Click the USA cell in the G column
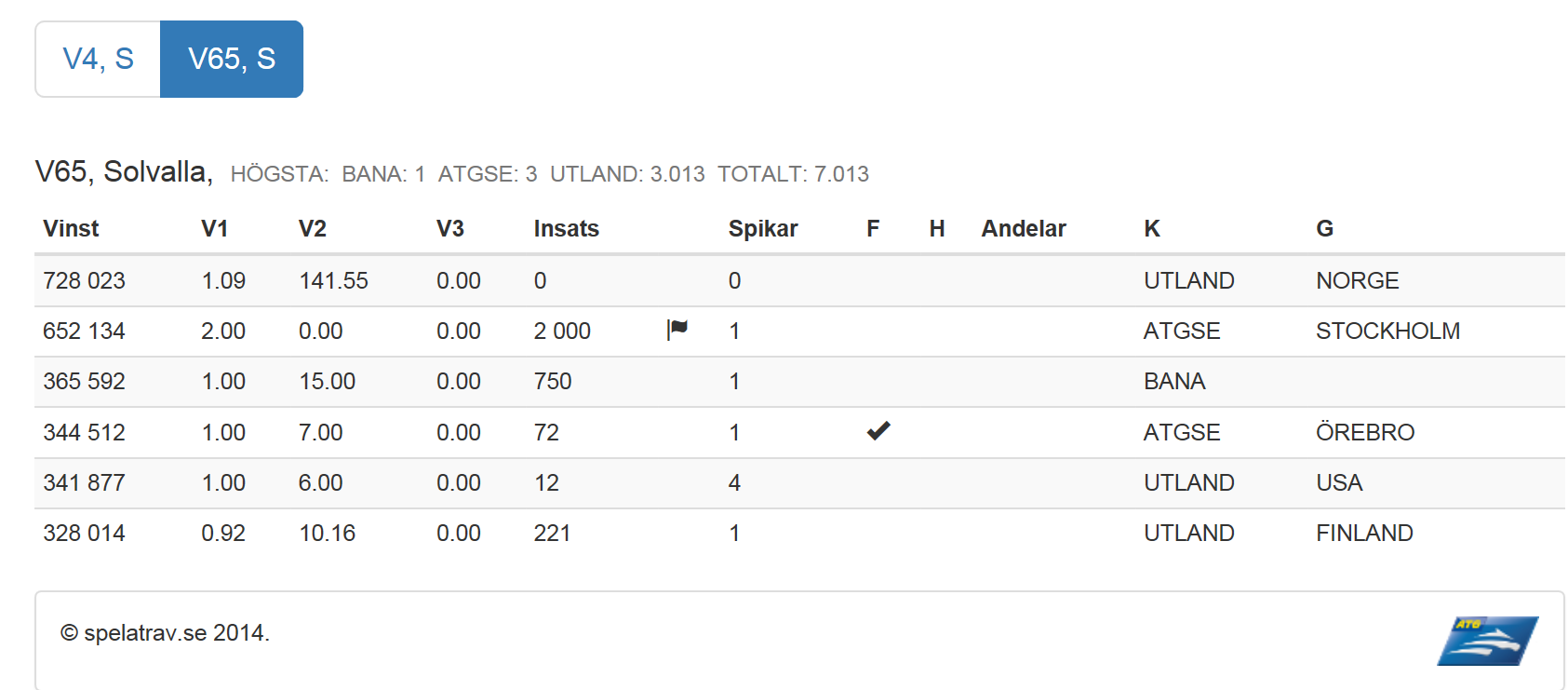 coord(1339,482)
